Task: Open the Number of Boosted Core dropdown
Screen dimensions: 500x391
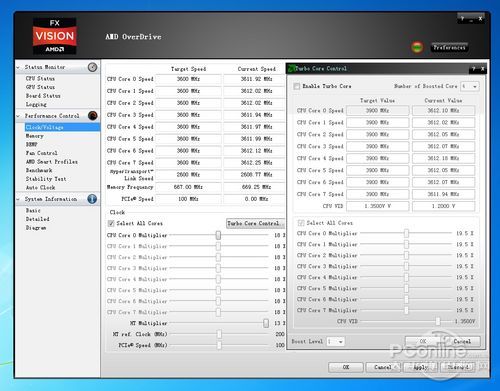Action: [470, 86]
